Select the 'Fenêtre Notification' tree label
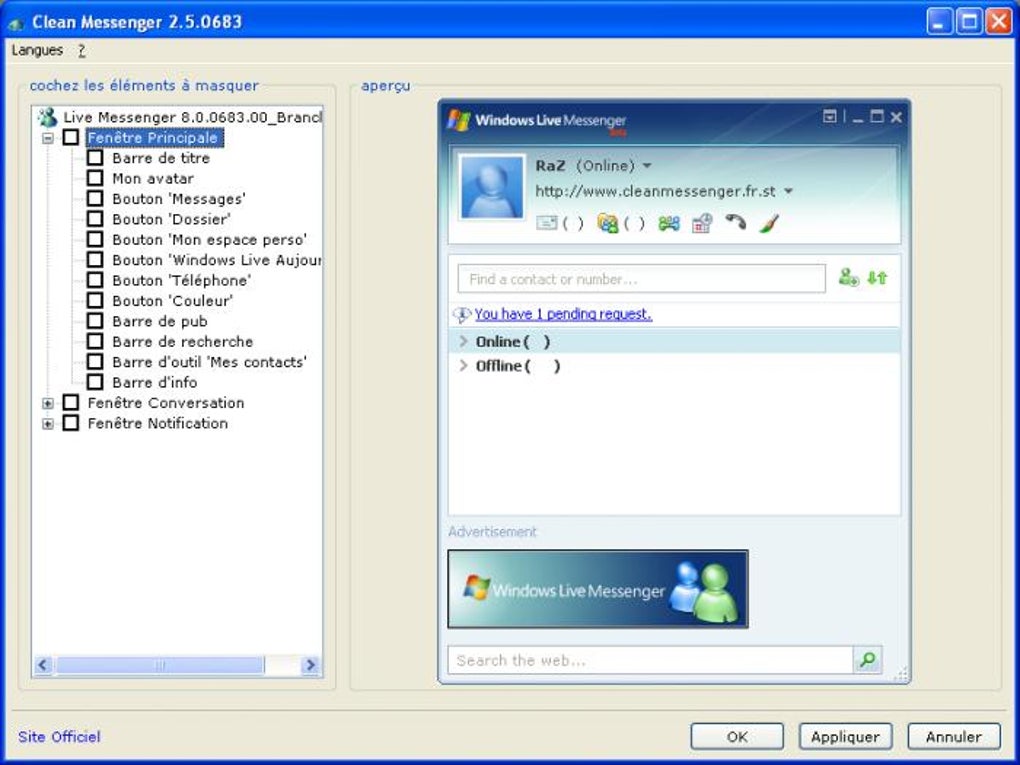1020x765 pixels. coord(157,423)
